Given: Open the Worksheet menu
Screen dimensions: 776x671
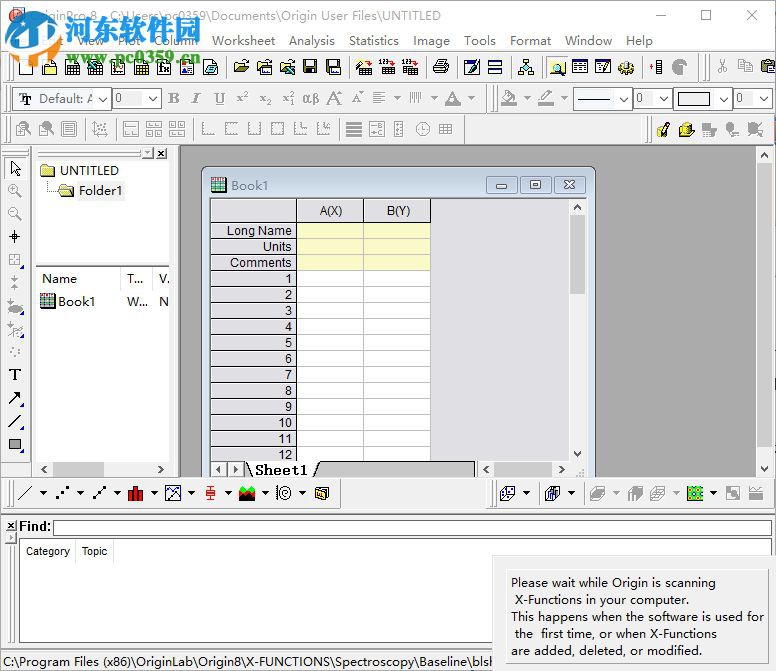Looking at the screenshot, I should click(243, 41).
